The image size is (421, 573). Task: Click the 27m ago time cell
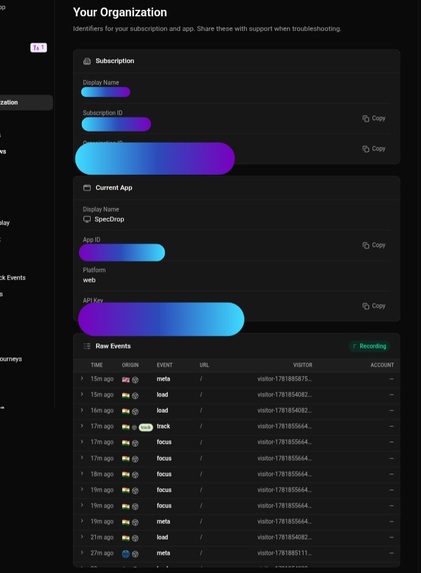(102, 553)
